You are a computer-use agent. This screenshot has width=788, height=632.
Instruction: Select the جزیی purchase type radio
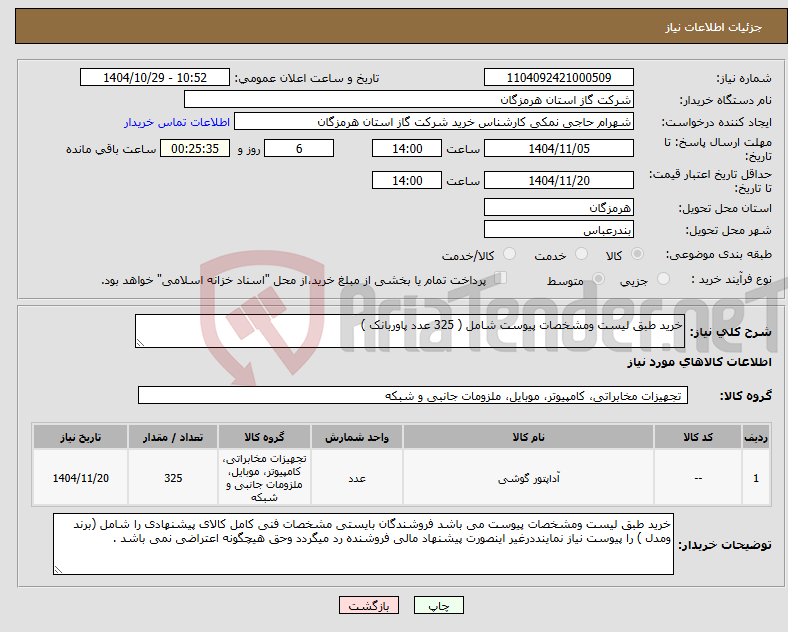[x=663, y=278]
